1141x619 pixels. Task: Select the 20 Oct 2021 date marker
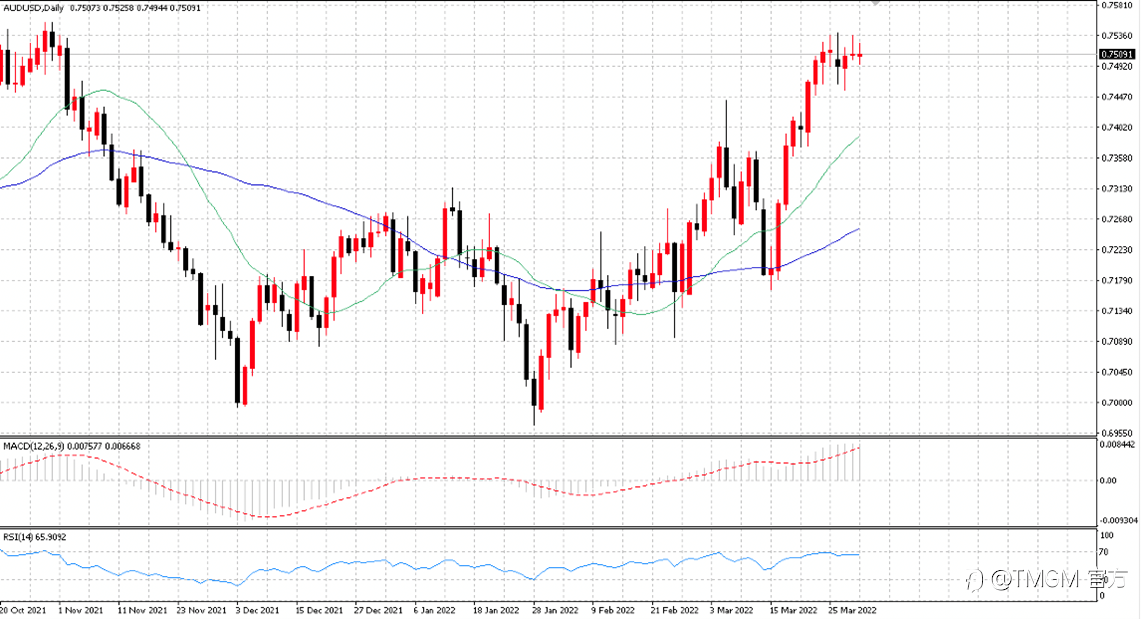point(23,610)
